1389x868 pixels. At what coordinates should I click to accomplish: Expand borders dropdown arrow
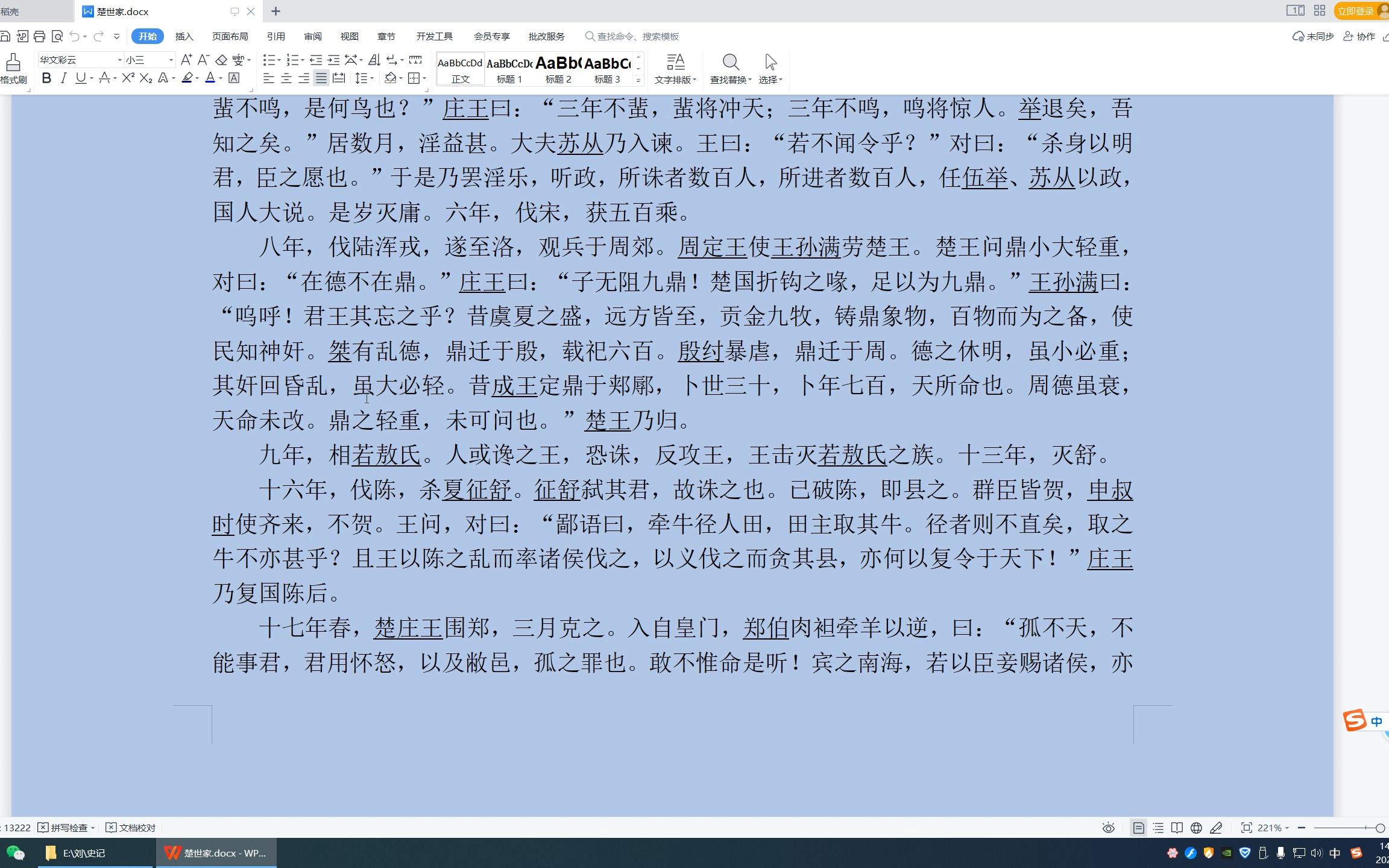(x=424, y=78)
